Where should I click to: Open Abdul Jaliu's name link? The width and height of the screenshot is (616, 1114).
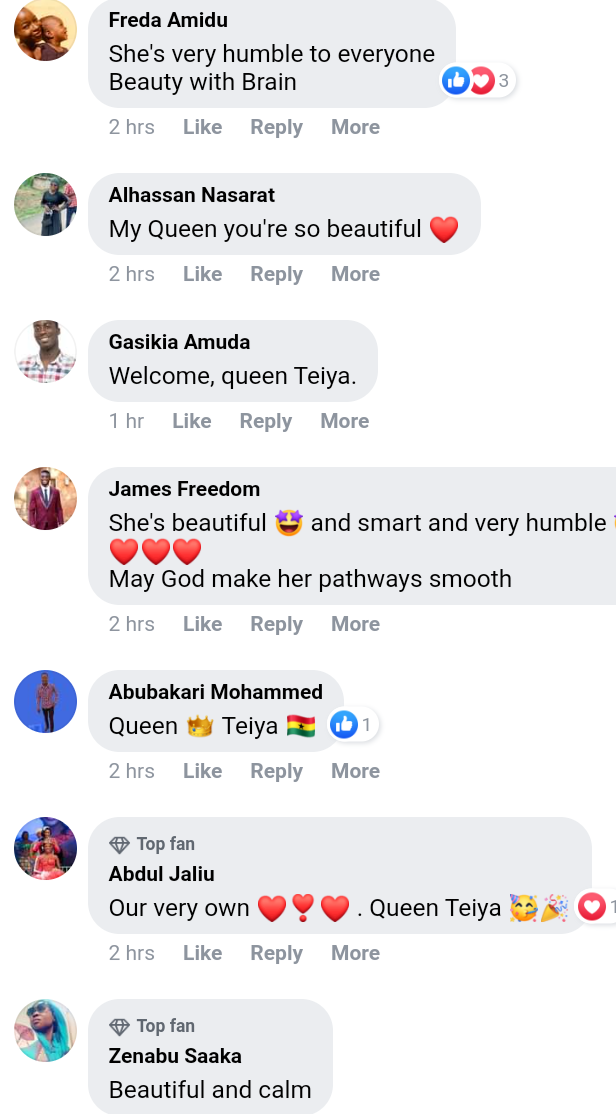pos(161,874)
